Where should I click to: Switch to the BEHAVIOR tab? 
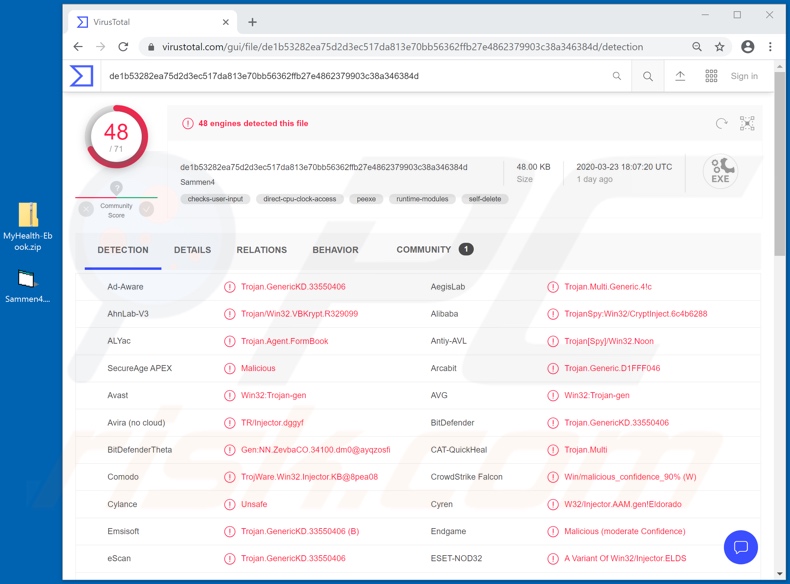[336, 250]
